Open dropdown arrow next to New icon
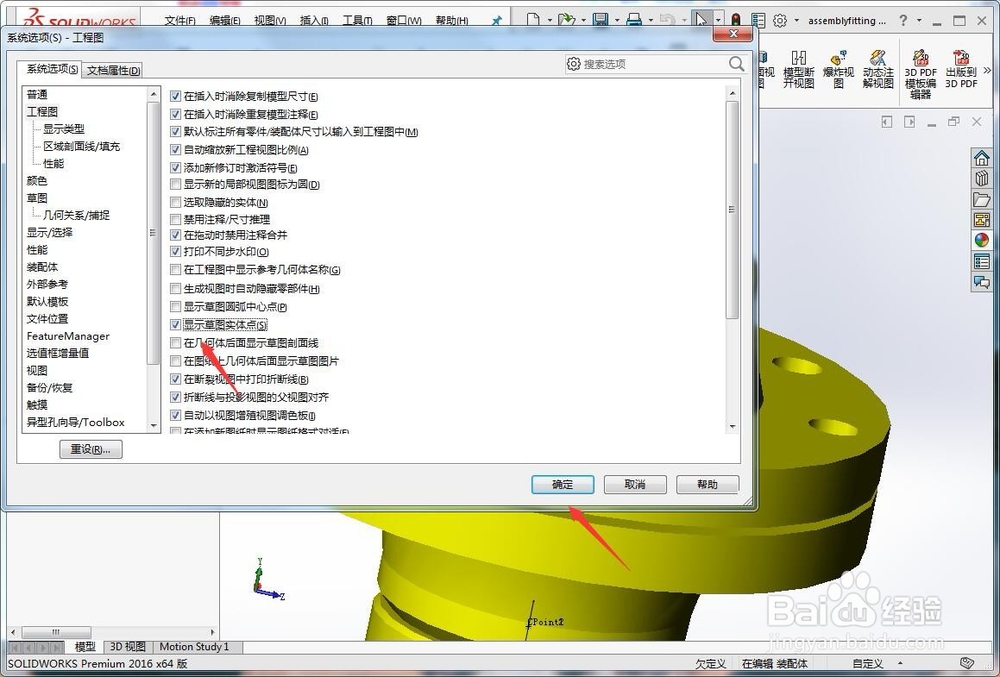Viewport: 1000px width, 677px height. click(549, 20)
